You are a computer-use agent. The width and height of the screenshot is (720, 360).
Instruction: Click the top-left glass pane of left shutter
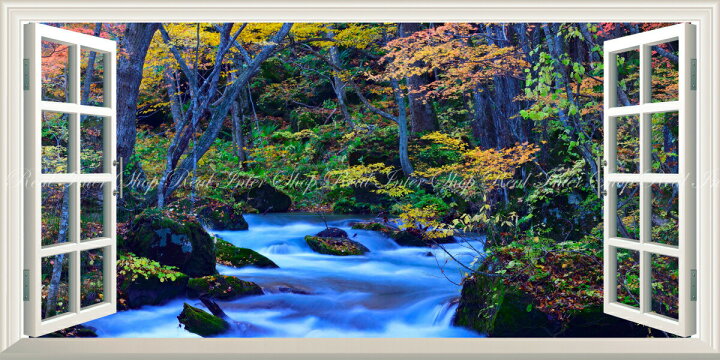click(55, 72)
